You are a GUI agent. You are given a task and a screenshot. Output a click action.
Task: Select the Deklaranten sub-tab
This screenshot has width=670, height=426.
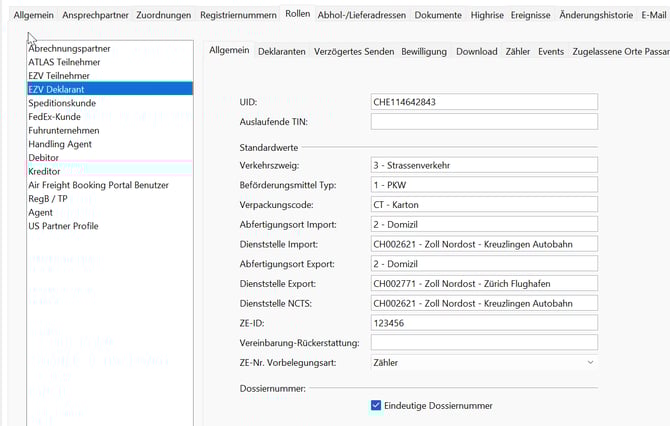(x=282, y=51)
